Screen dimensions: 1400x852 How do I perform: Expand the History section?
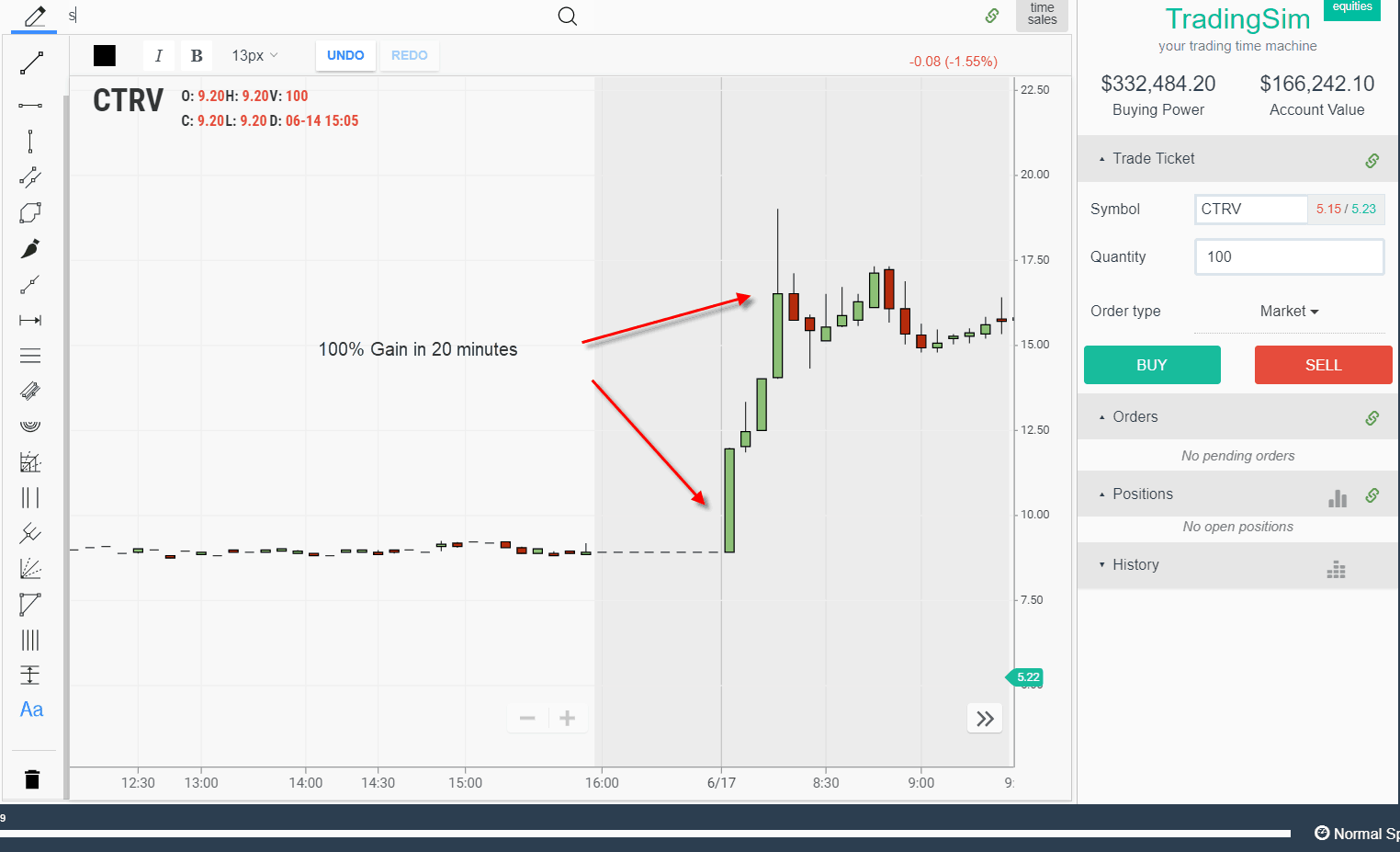click(1102, 564)
